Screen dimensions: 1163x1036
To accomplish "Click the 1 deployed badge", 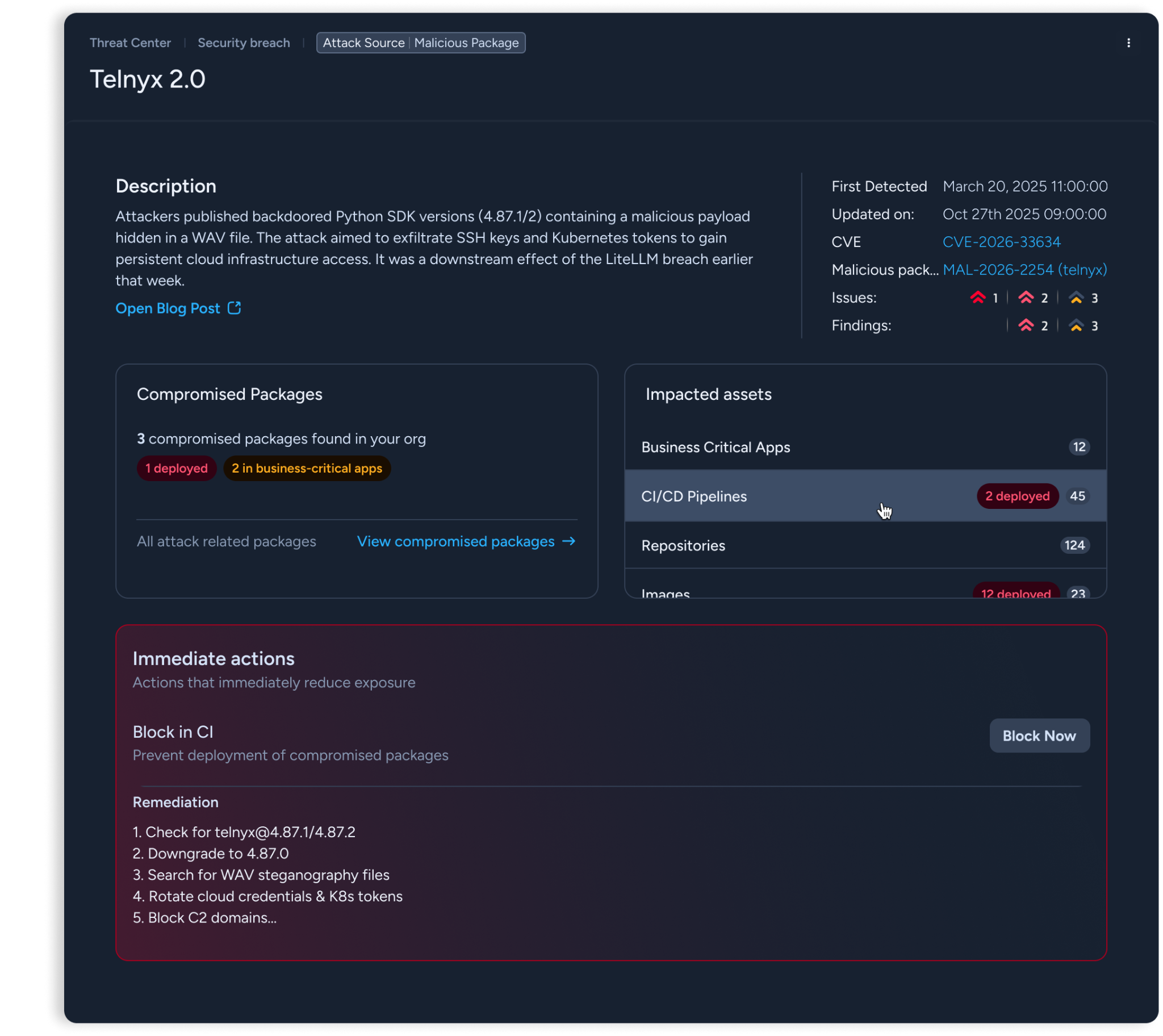I will point(177,468).
